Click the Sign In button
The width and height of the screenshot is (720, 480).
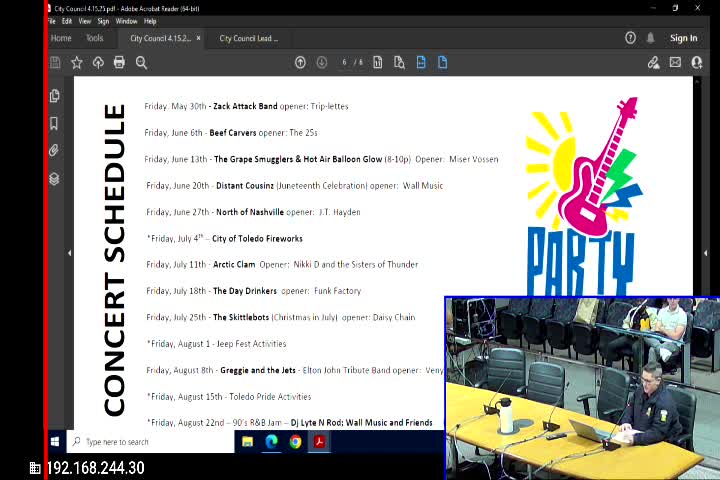(684, 38)
